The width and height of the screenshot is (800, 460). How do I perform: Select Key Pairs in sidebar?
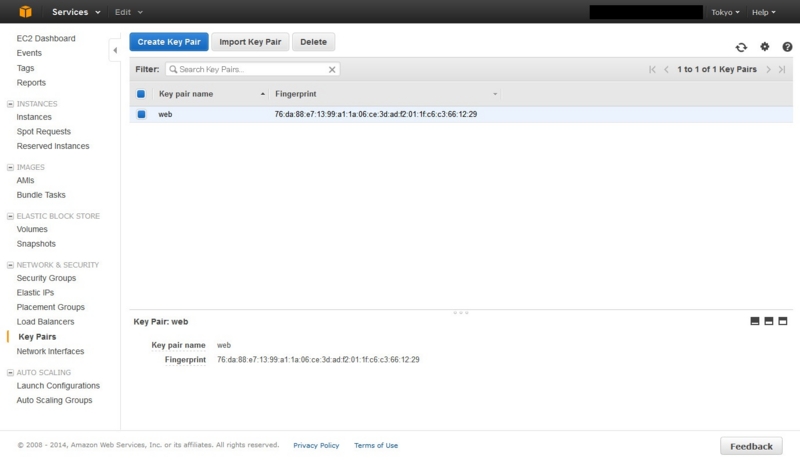pos(37,337)
